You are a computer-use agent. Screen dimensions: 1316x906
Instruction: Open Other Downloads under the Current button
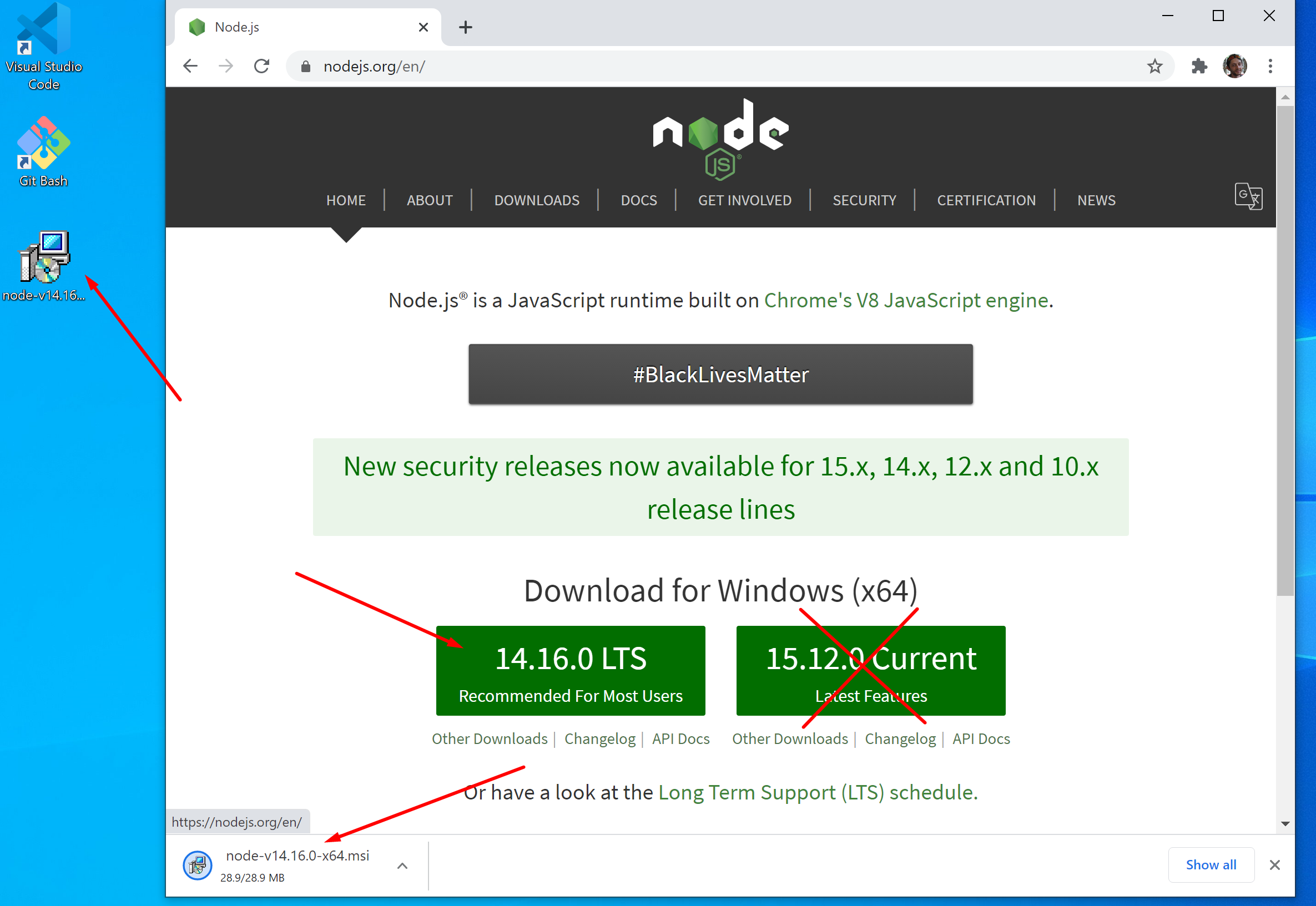[x=790, y=738]
